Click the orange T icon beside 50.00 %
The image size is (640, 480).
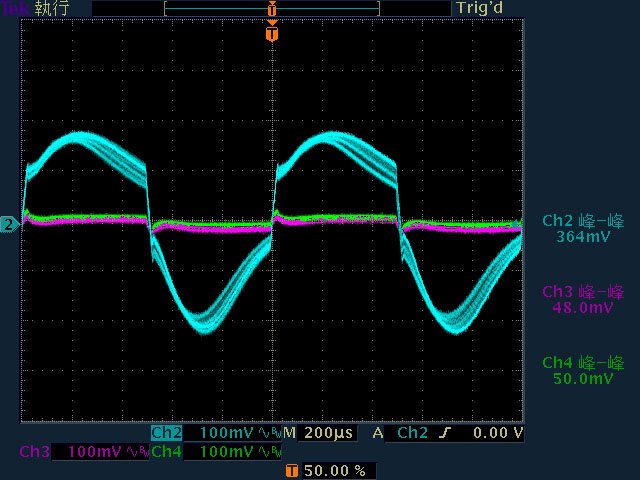click(x=291, y=470)
